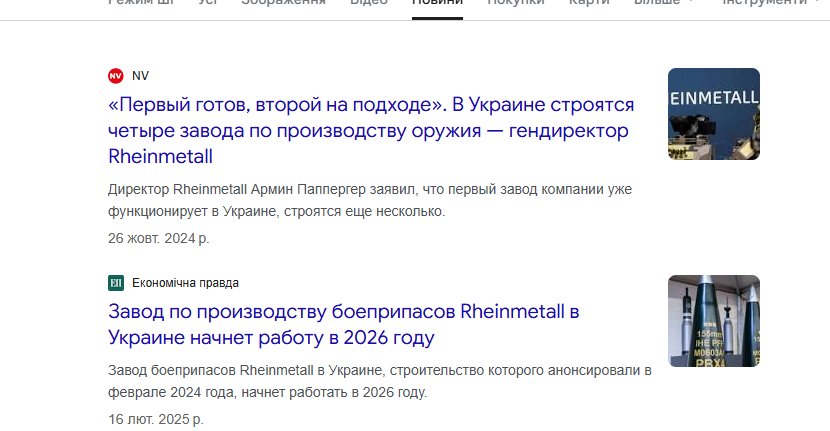Viewport: 830px width, 431px height.
Task: Click the snippet starting Завод боеприпасов Rheinmetall в Украине
Action: pos(380,381)
